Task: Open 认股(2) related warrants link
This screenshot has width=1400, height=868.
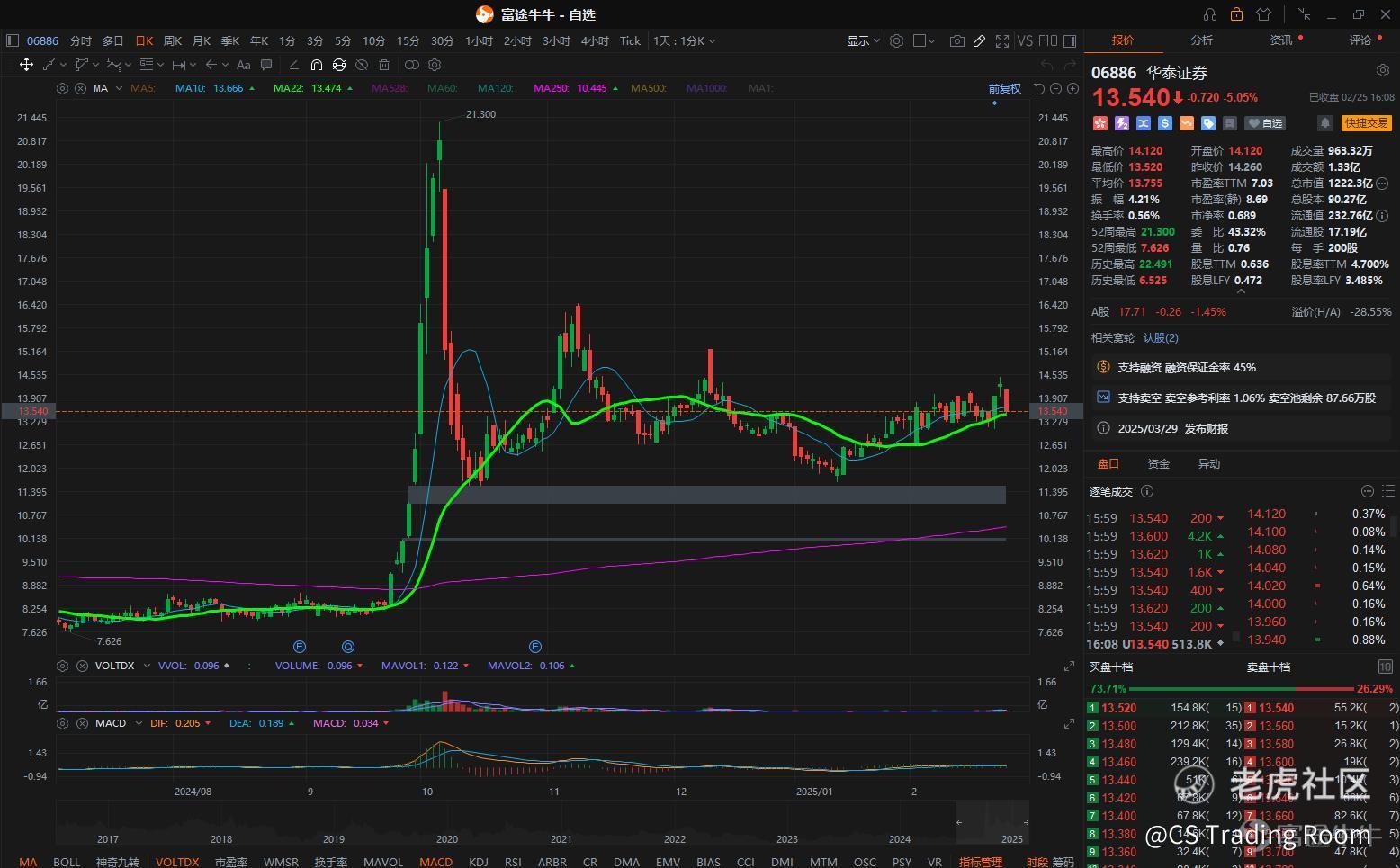Action: click(1161, 338)
